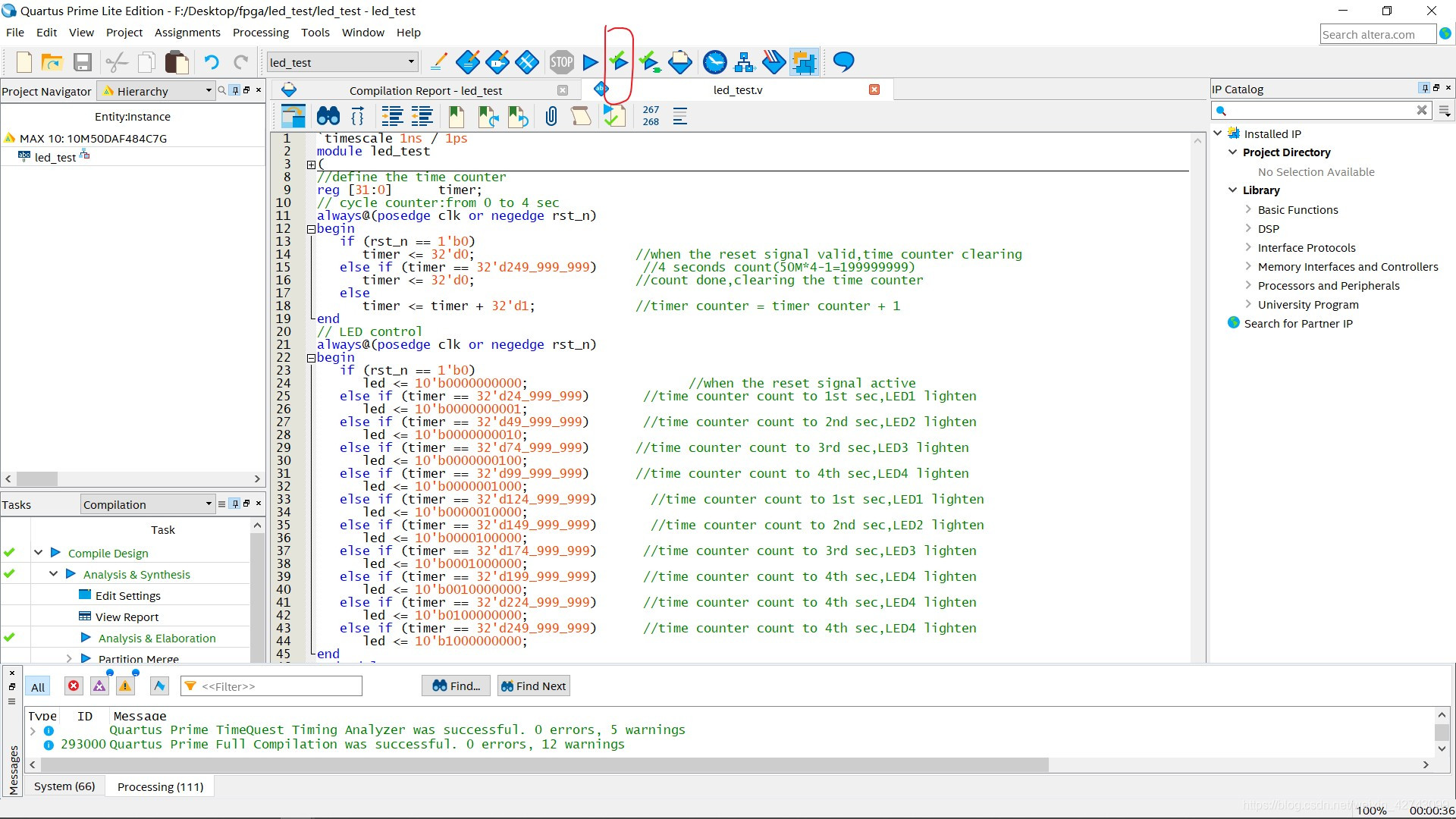Open the Programmer toolbar icon

773,62
